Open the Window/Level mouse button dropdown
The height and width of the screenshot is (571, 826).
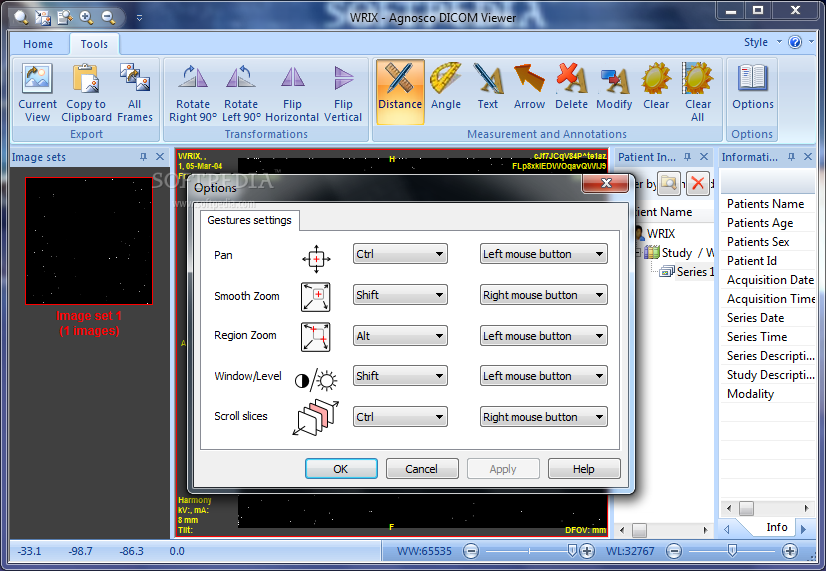pyautogui.click(x=543, y=376)
